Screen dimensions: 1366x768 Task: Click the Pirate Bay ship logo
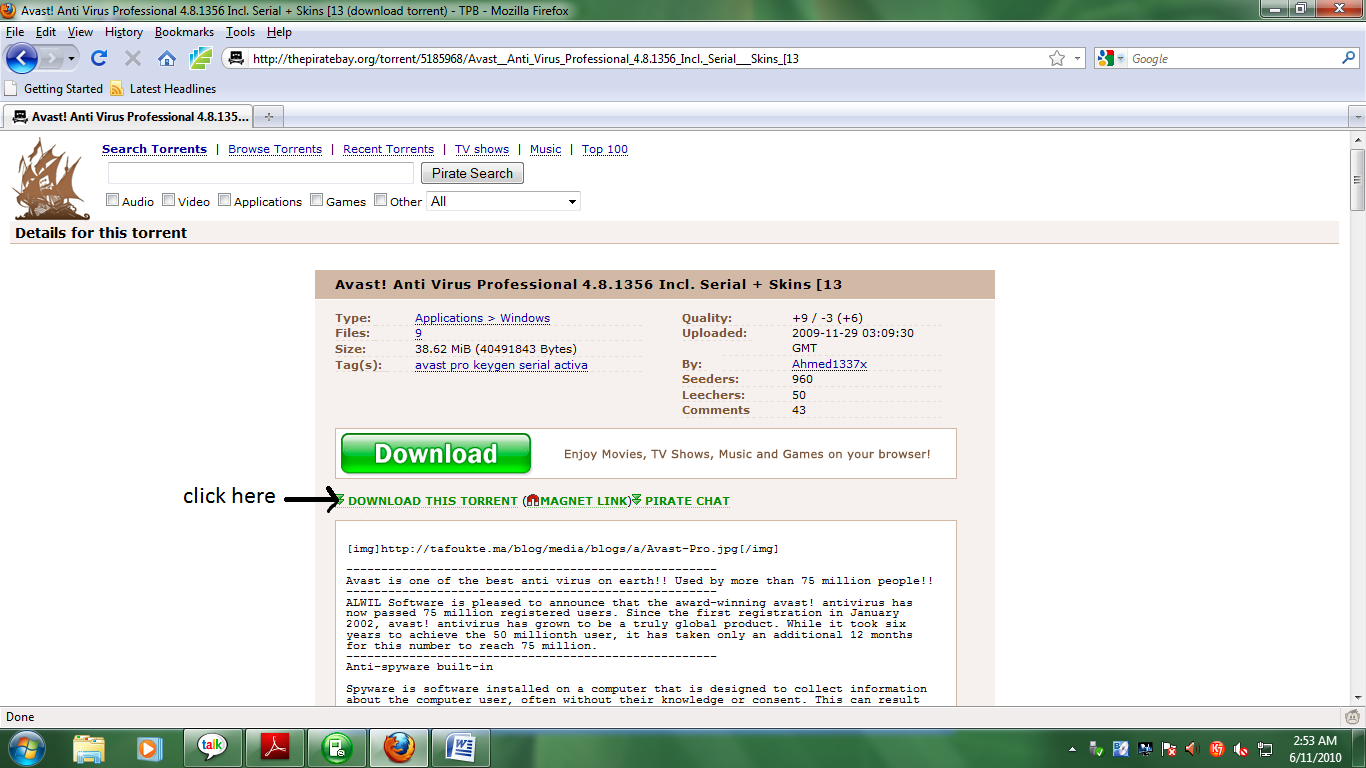pos(50,178)
